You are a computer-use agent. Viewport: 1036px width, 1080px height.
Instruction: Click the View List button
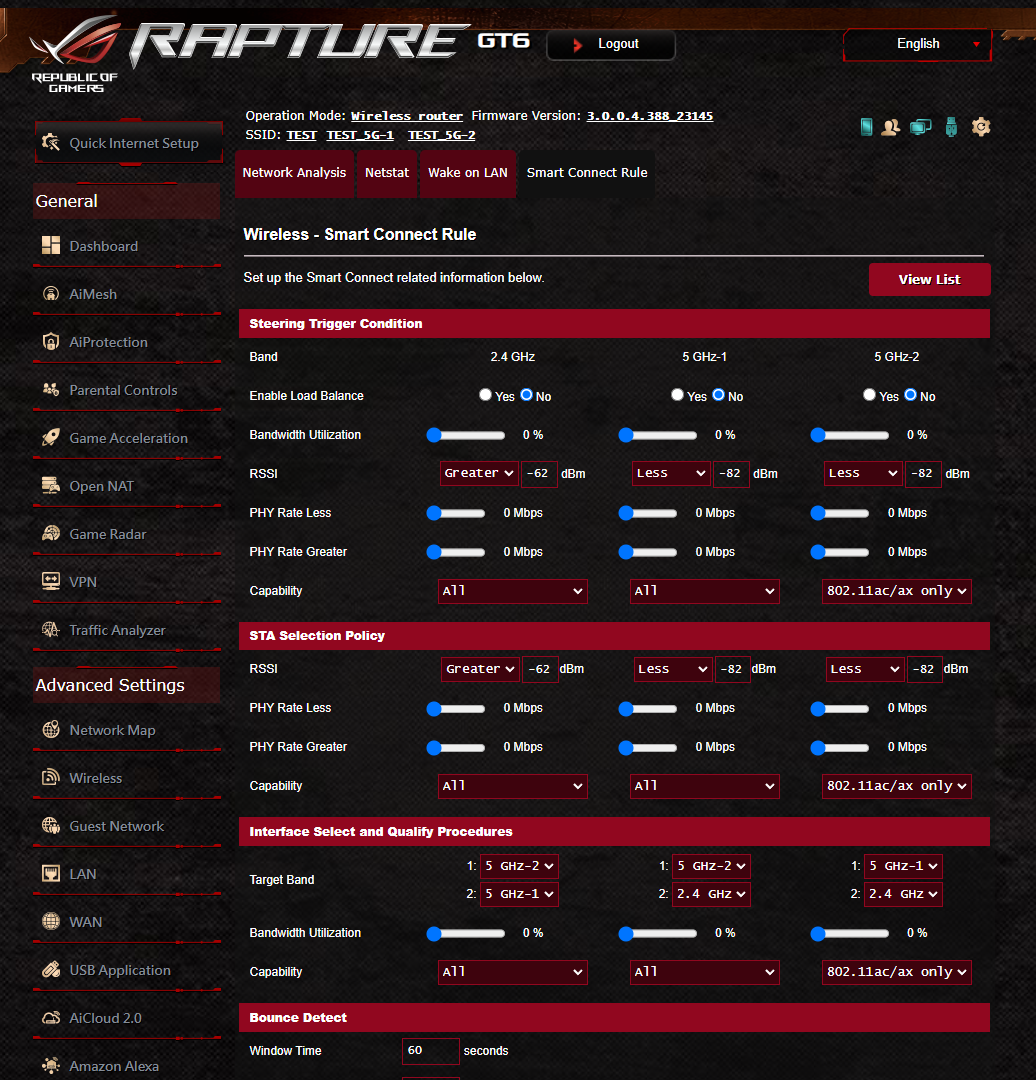(x=929, y=280)
